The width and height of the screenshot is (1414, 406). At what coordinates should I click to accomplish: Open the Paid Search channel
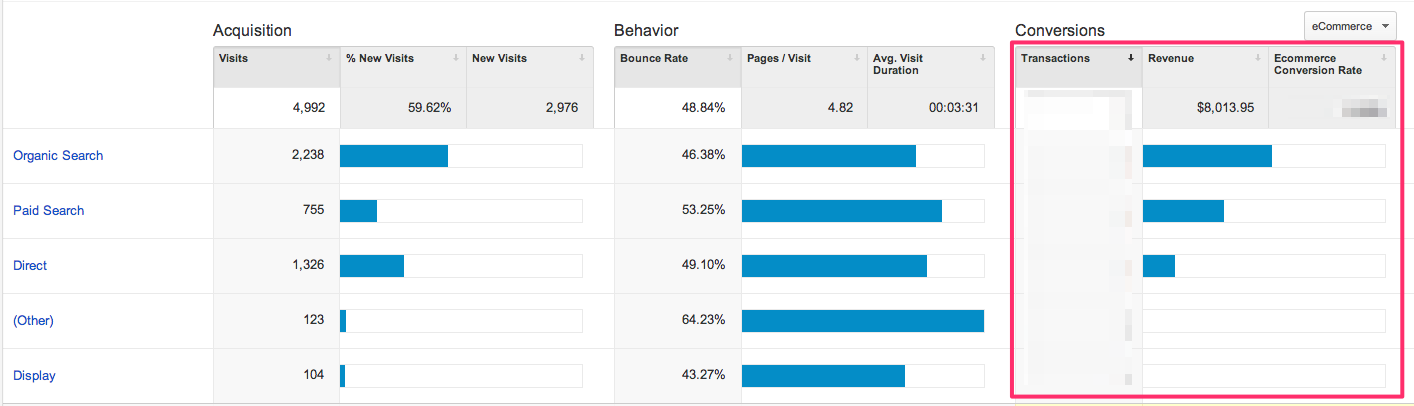[49, 211]
